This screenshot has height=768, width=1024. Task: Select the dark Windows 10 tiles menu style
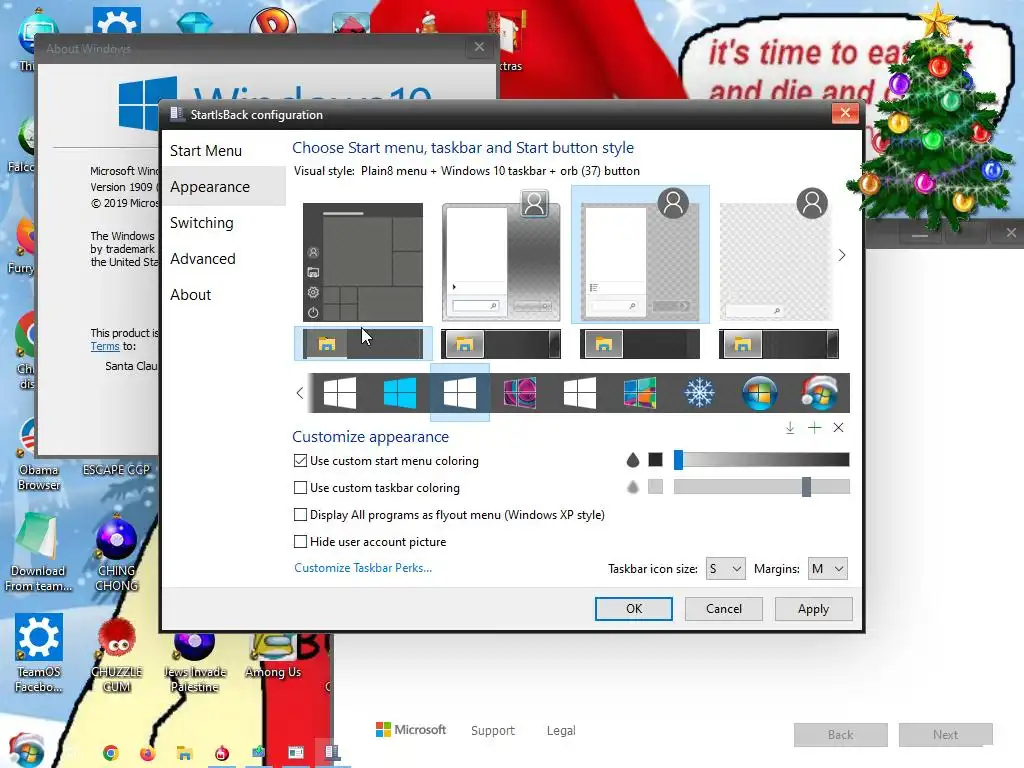coord(362,262)
